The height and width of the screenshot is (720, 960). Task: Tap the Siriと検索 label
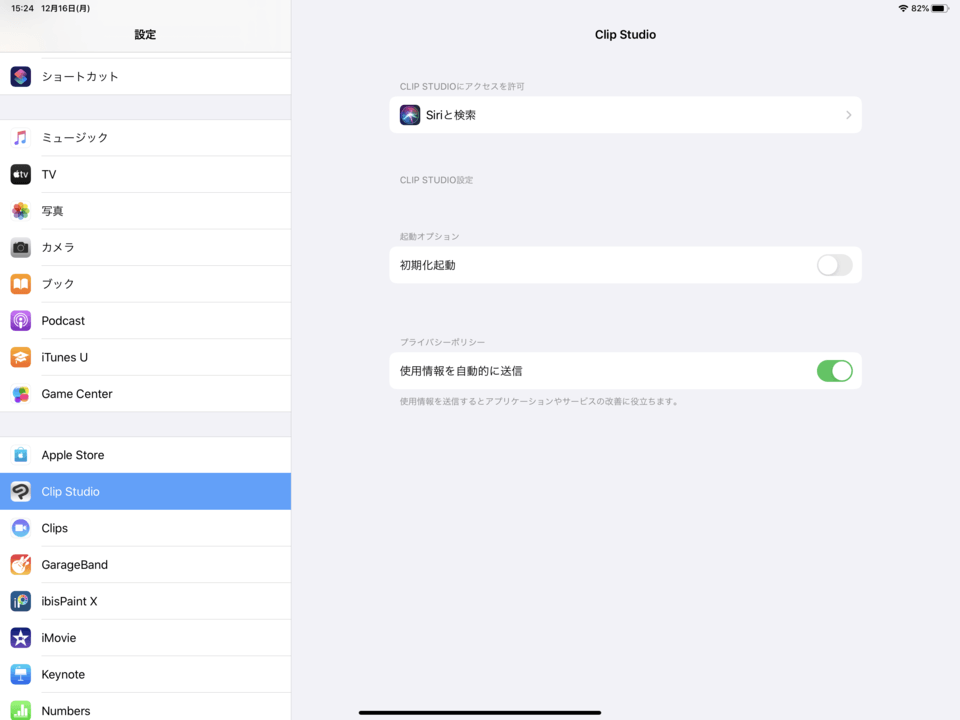coord(451,115)
